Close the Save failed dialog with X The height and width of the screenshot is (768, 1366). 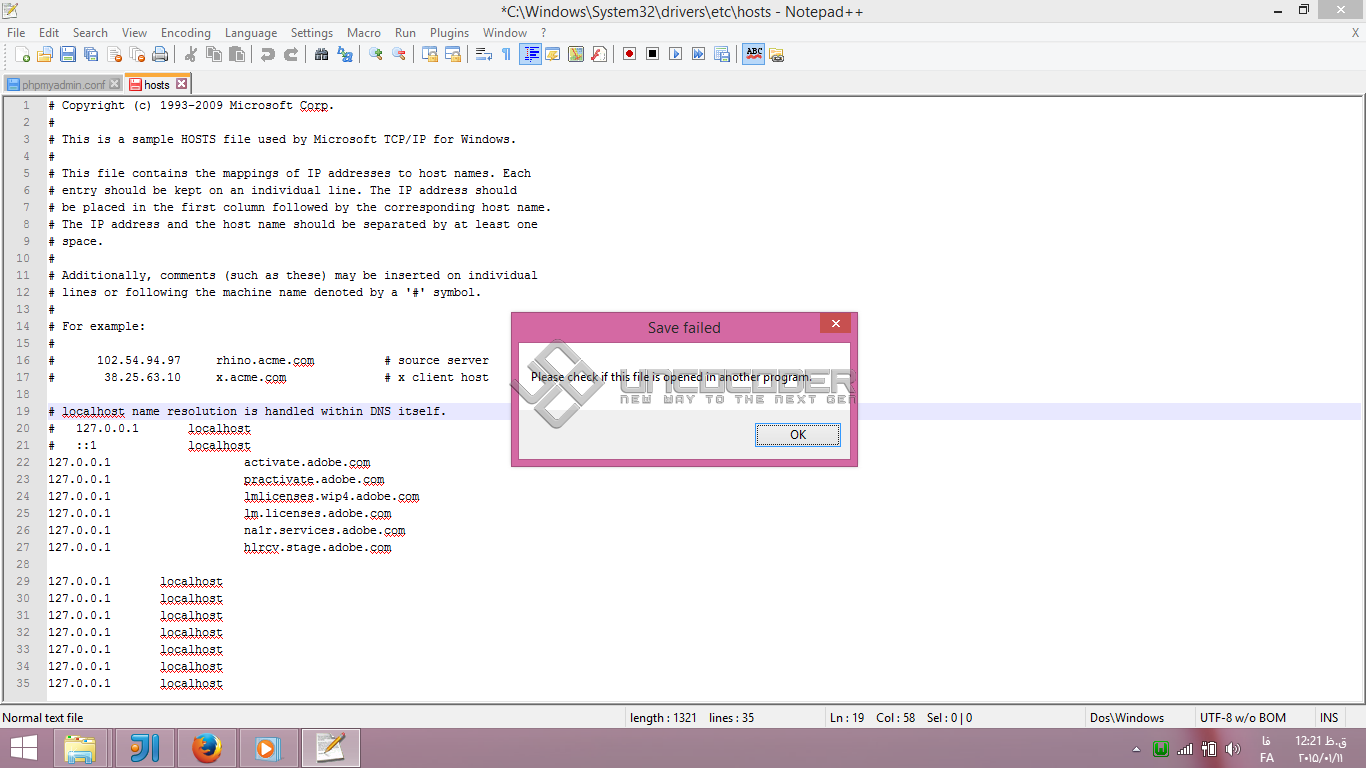[x=835, y=323]
